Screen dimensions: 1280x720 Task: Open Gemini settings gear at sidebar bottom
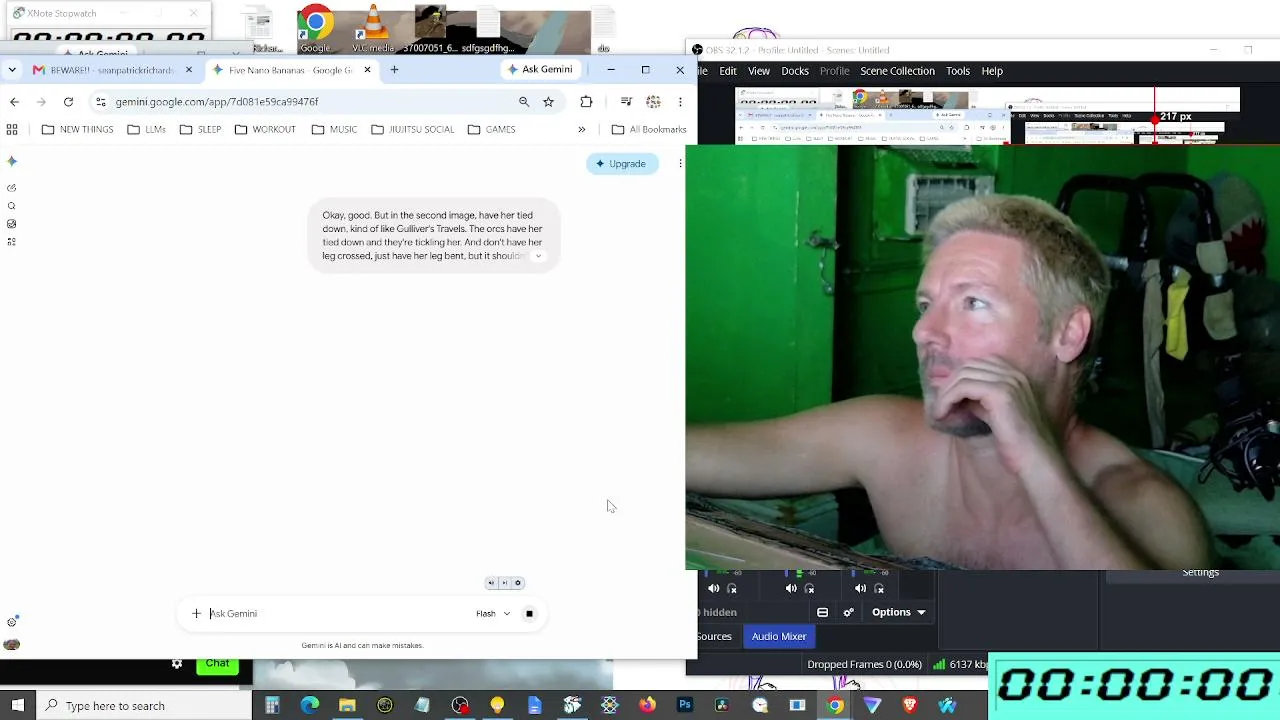pyautogui.click(x=12, y=622)
